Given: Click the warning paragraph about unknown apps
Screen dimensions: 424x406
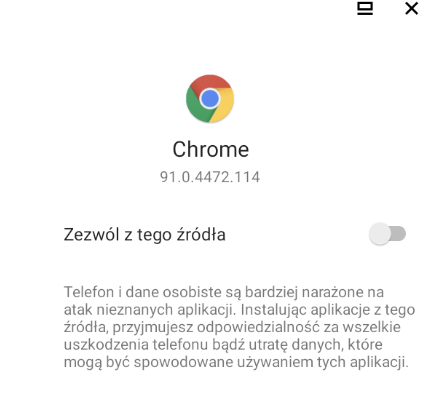Looking at the screenshot, I should point(239,327).
